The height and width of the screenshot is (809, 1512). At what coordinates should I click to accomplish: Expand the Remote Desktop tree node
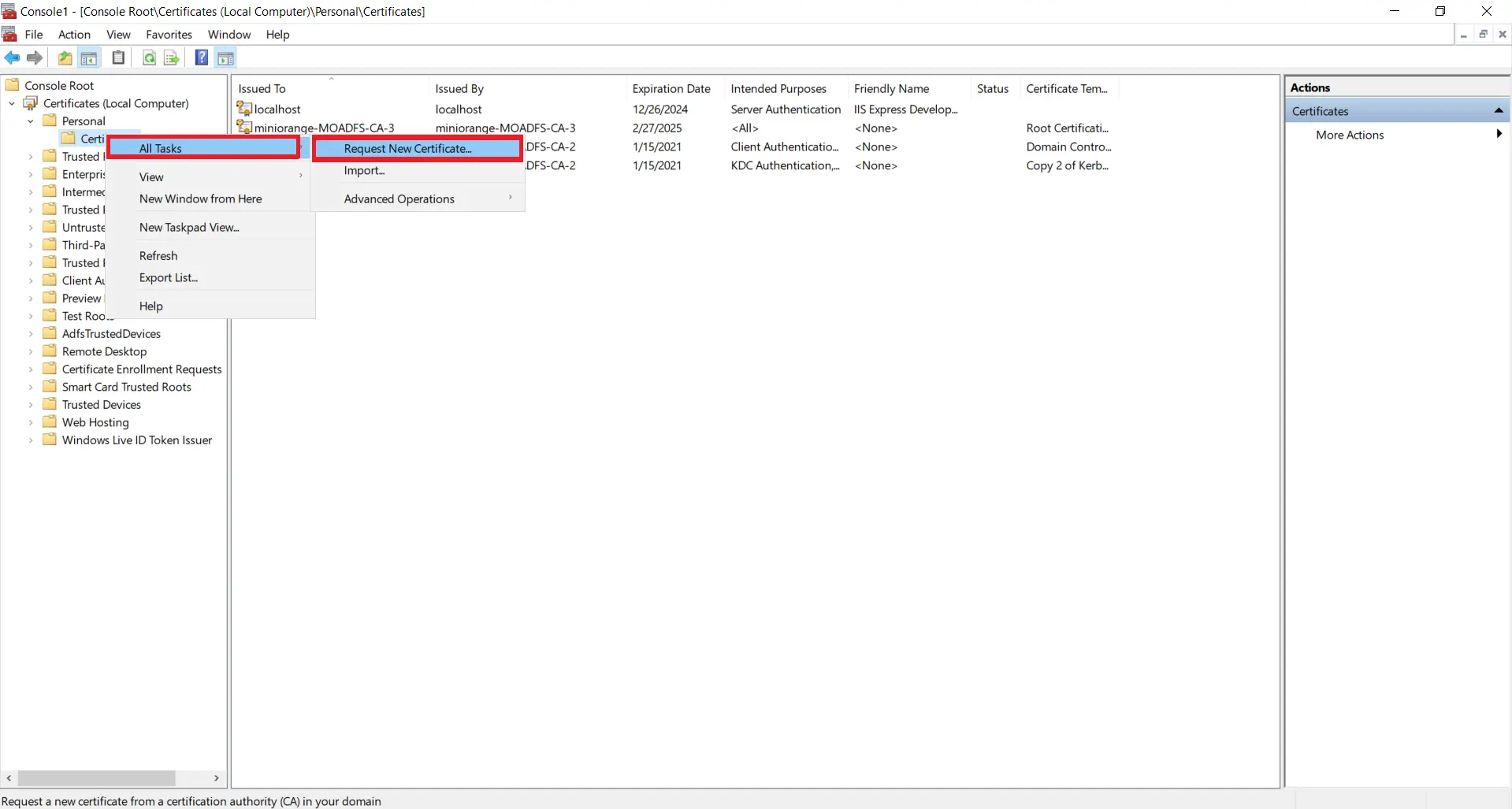click(x=32, y=351)
